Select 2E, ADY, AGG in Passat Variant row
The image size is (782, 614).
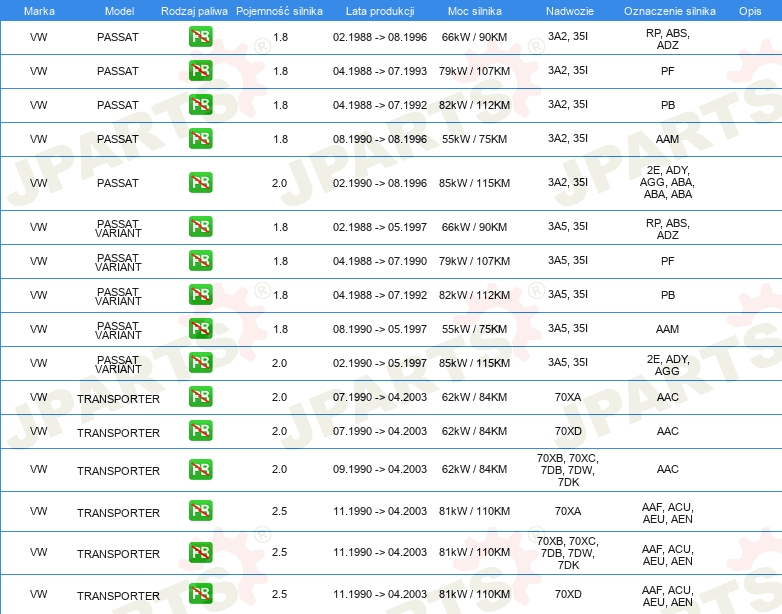click(x=667, y=365)
